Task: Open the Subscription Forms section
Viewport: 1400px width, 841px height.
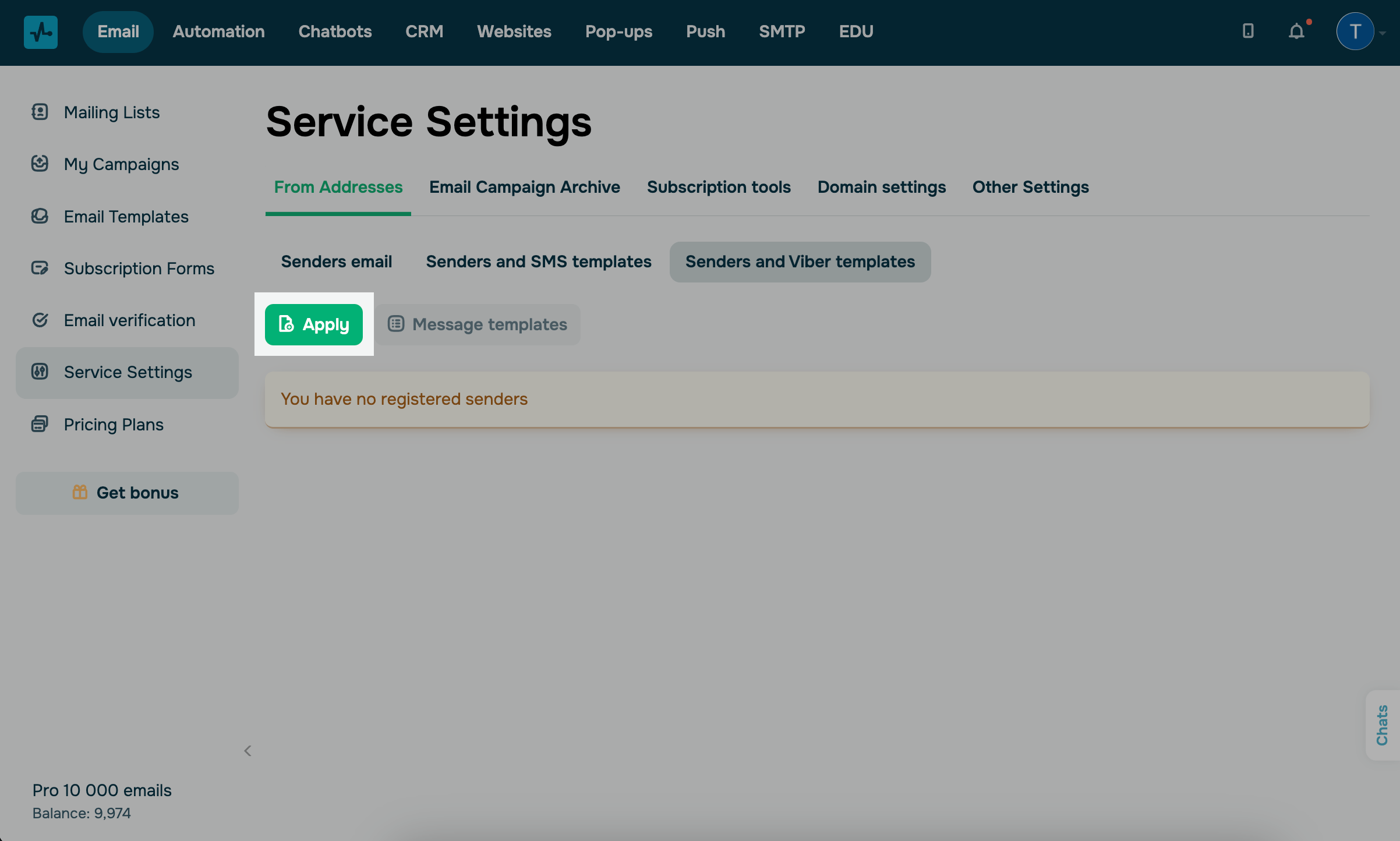Action: tap(139, 268)
